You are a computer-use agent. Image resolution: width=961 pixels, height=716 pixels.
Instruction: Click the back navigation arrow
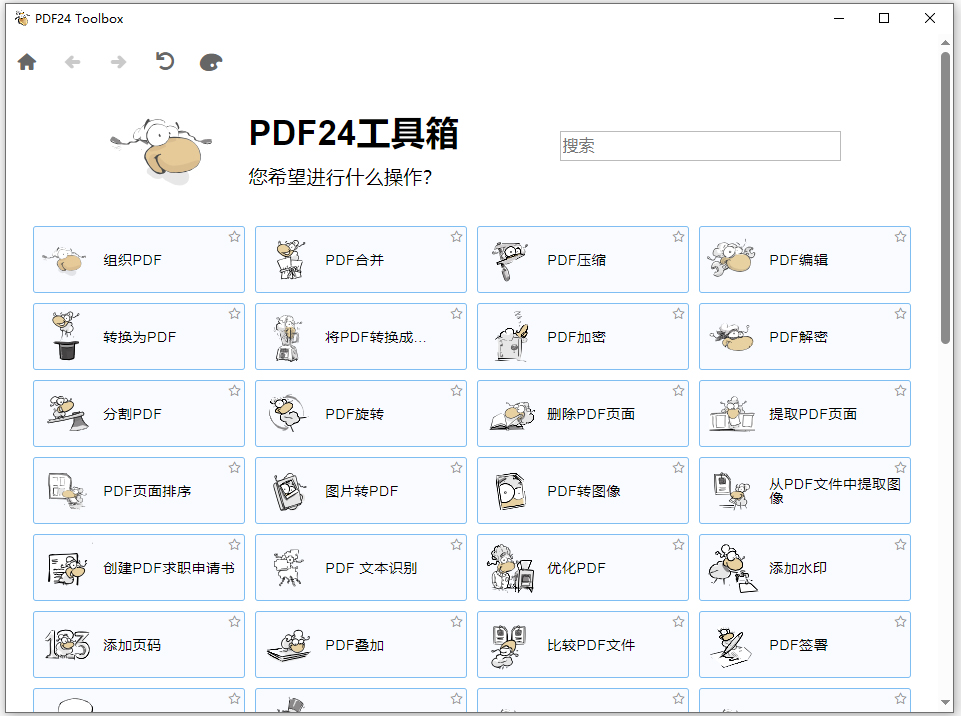[71, 61]
